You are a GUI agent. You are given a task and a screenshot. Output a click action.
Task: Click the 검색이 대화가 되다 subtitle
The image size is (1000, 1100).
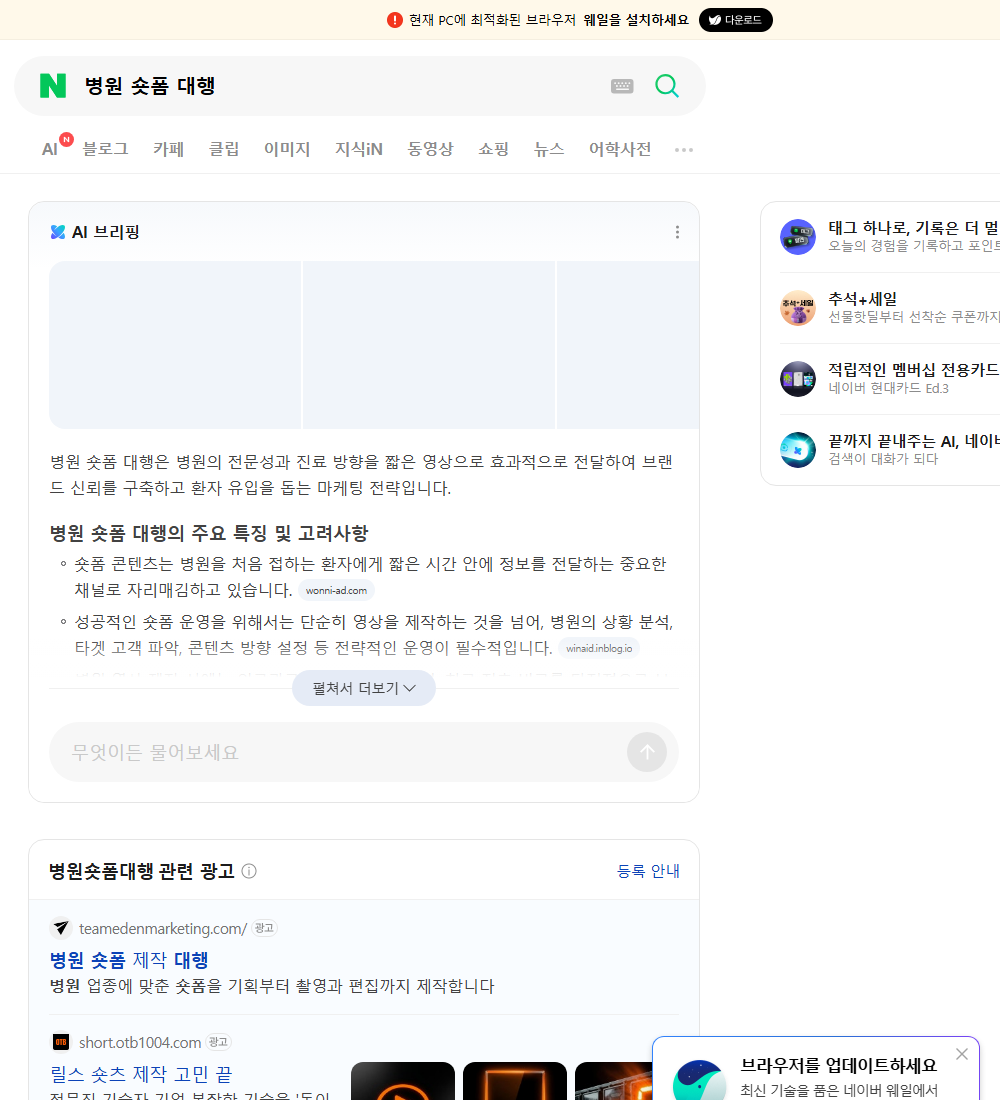click(x=883, y=459)
